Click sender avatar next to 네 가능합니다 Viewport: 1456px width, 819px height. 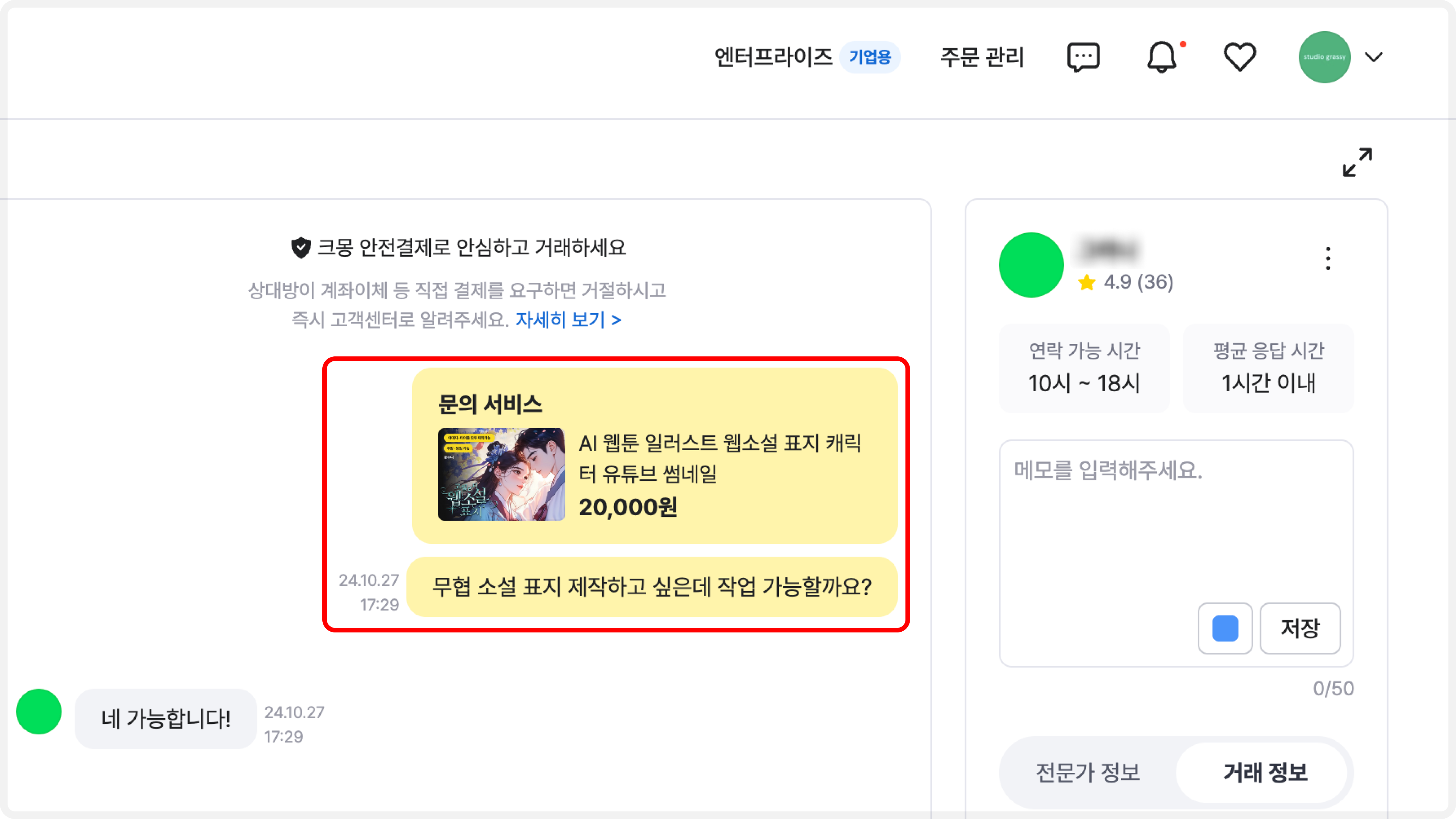[x=38, y=712]
